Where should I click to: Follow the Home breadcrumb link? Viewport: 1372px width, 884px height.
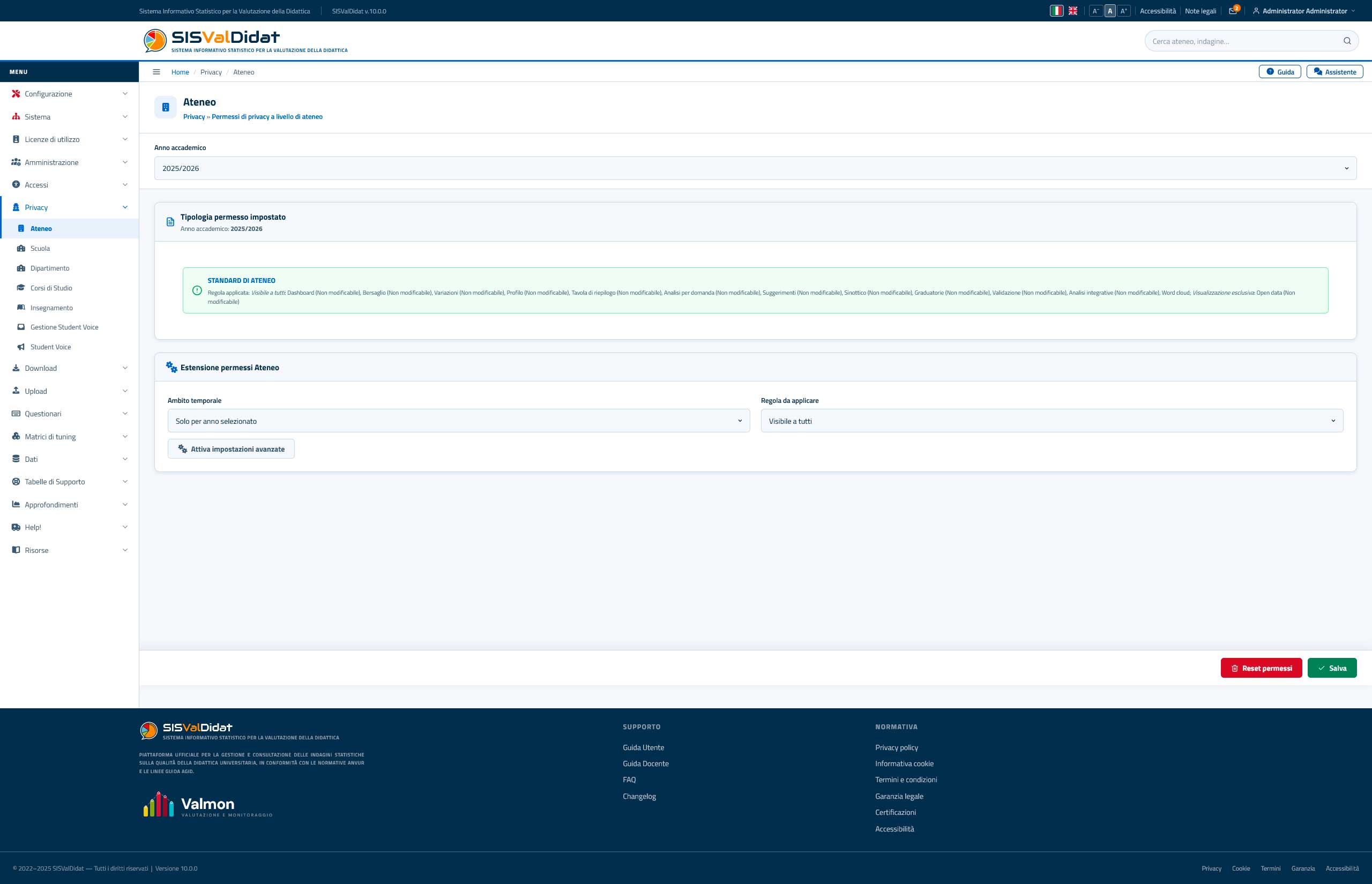(180, 72)
